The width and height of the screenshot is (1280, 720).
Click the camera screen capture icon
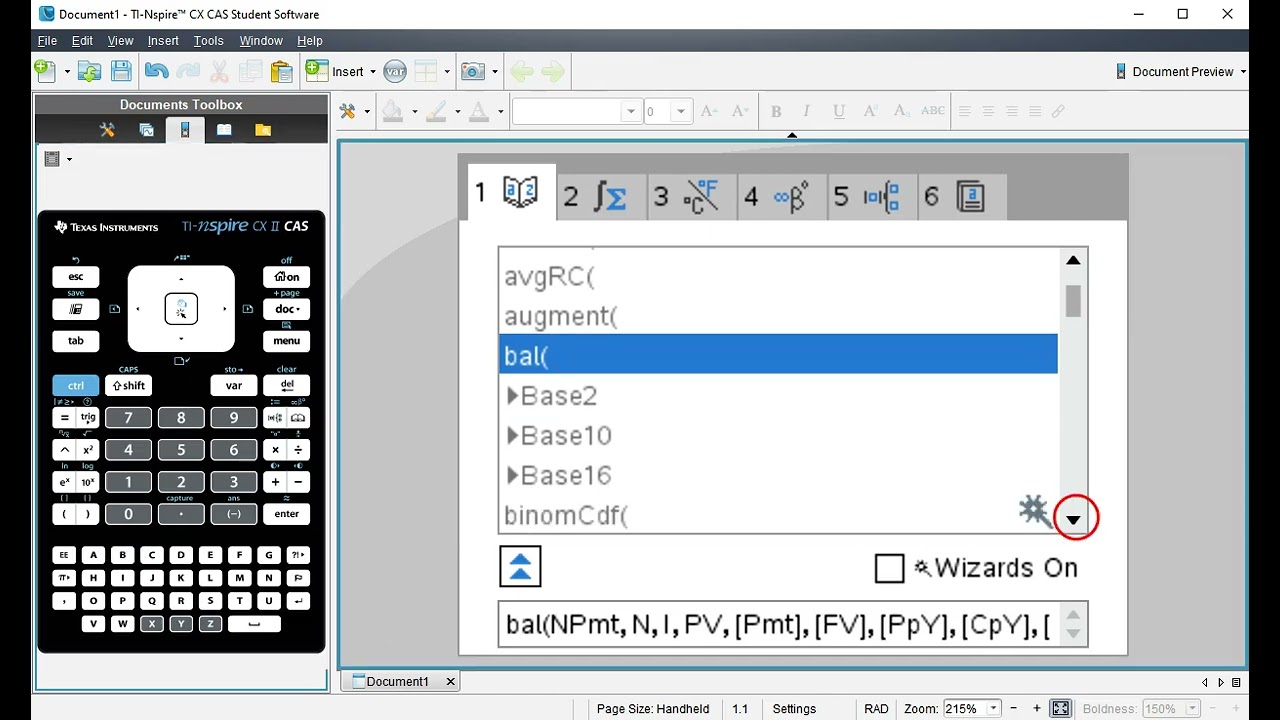472,71
